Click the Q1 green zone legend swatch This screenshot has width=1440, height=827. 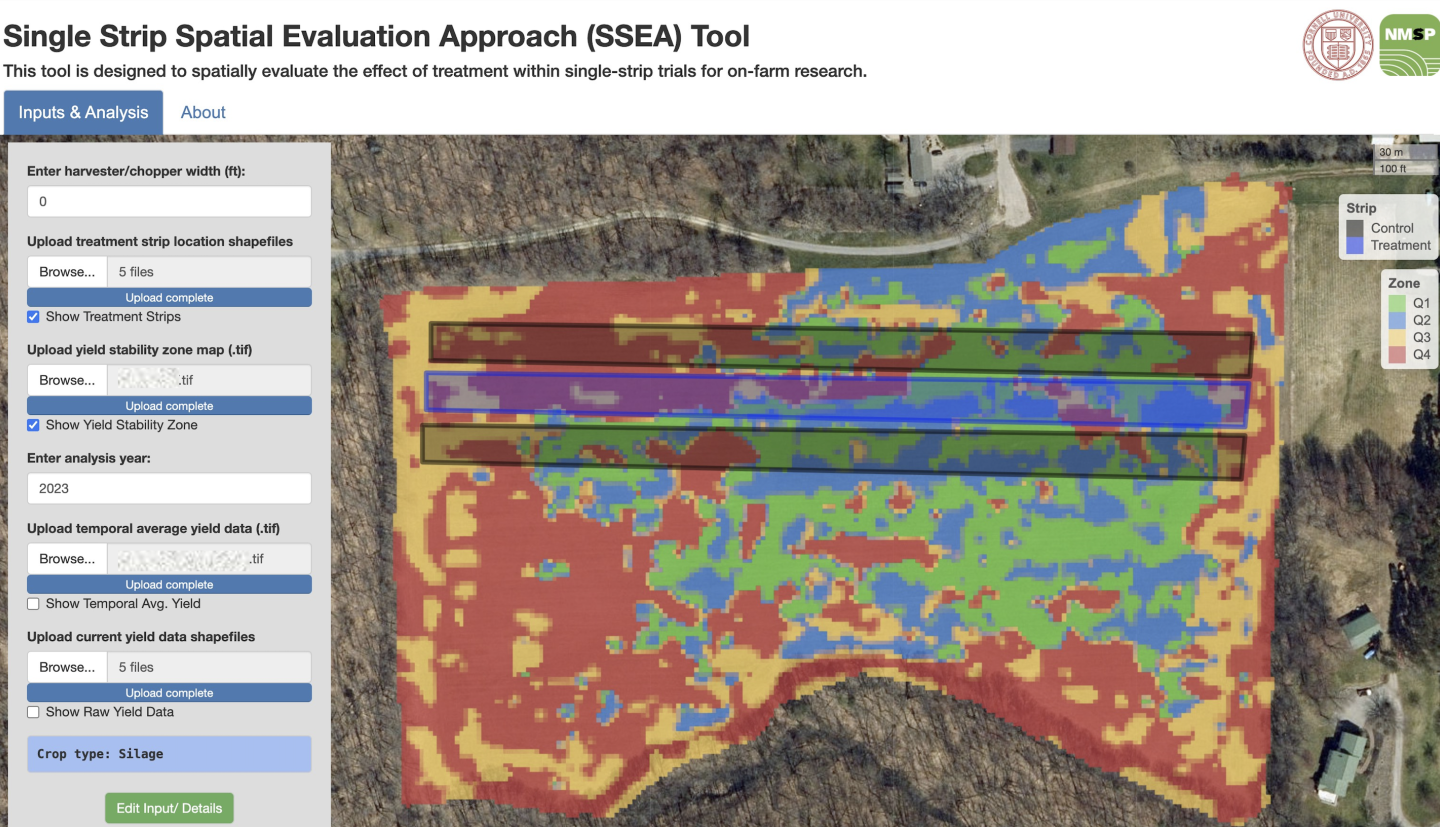tap(1397, 302)
